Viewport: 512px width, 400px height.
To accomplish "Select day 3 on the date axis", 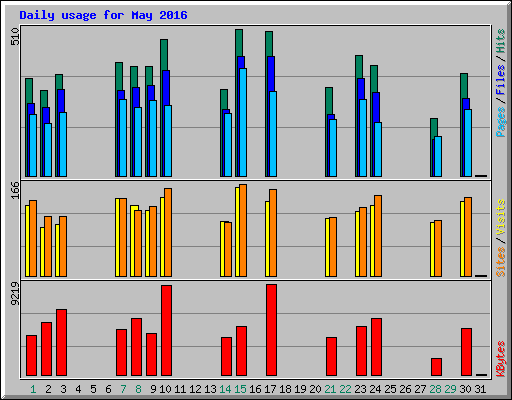I will tap(63, 389).
